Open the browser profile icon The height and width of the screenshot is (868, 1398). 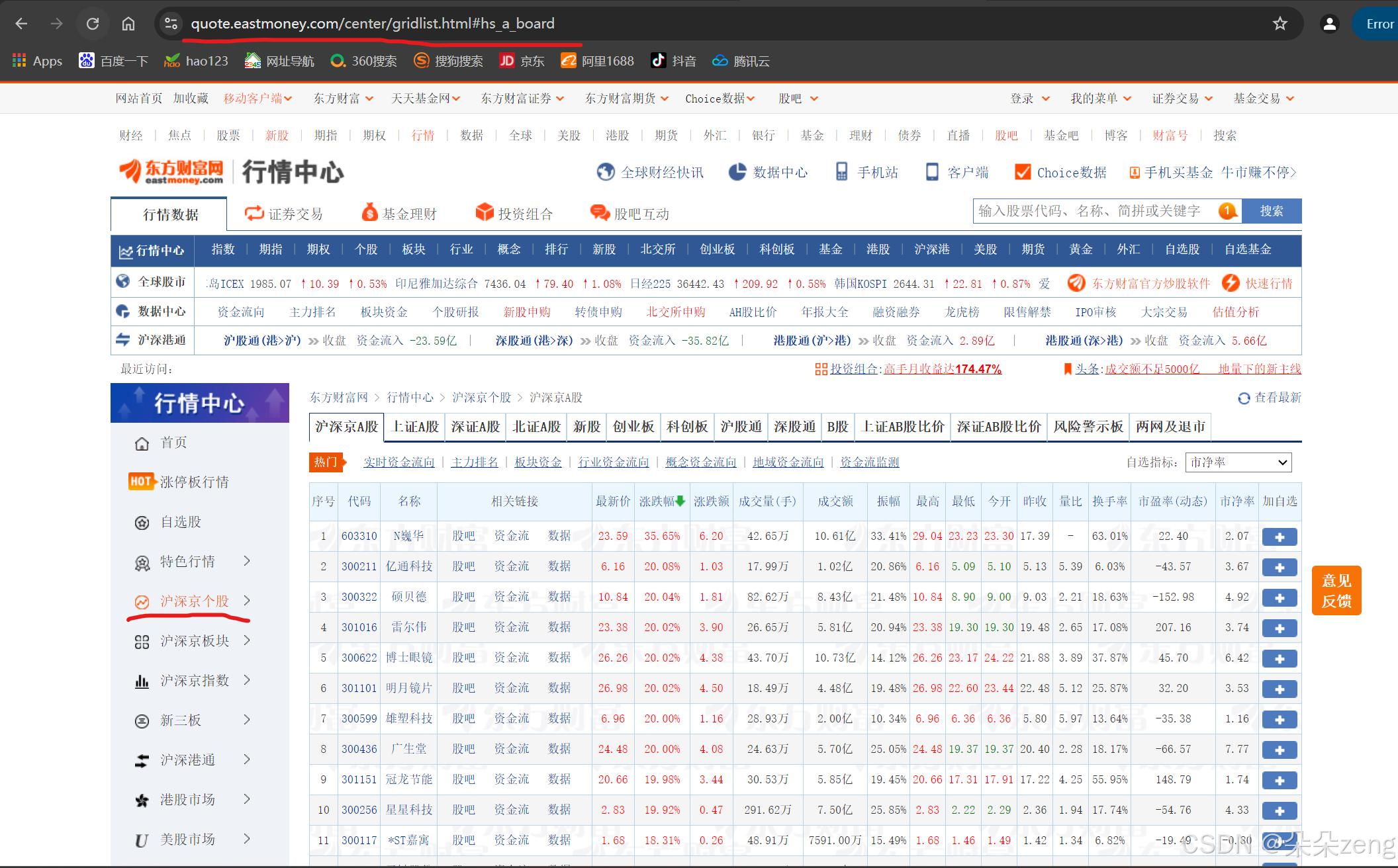click(1329, 24)
